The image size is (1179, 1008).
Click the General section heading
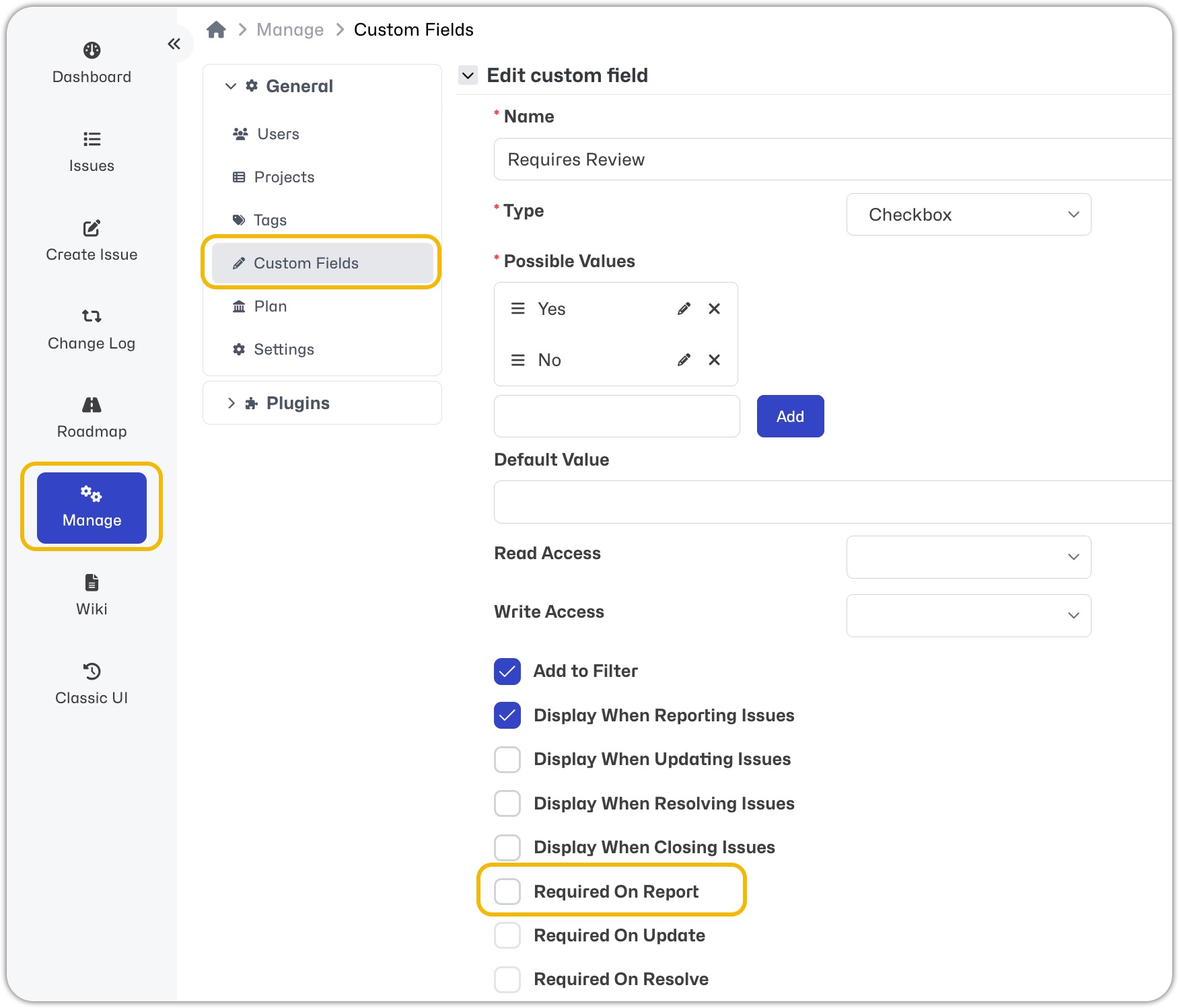[x=299, y=86]
